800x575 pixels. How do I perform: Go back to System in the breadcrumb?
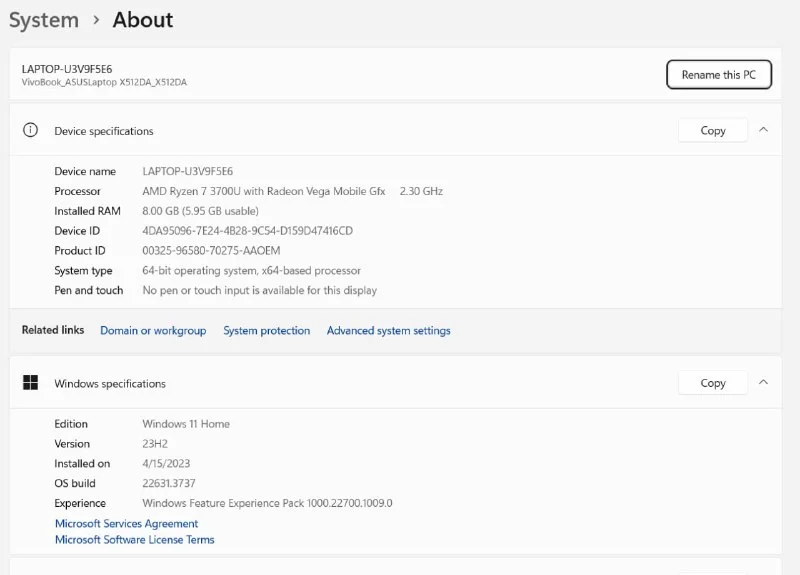pos(43,20)
